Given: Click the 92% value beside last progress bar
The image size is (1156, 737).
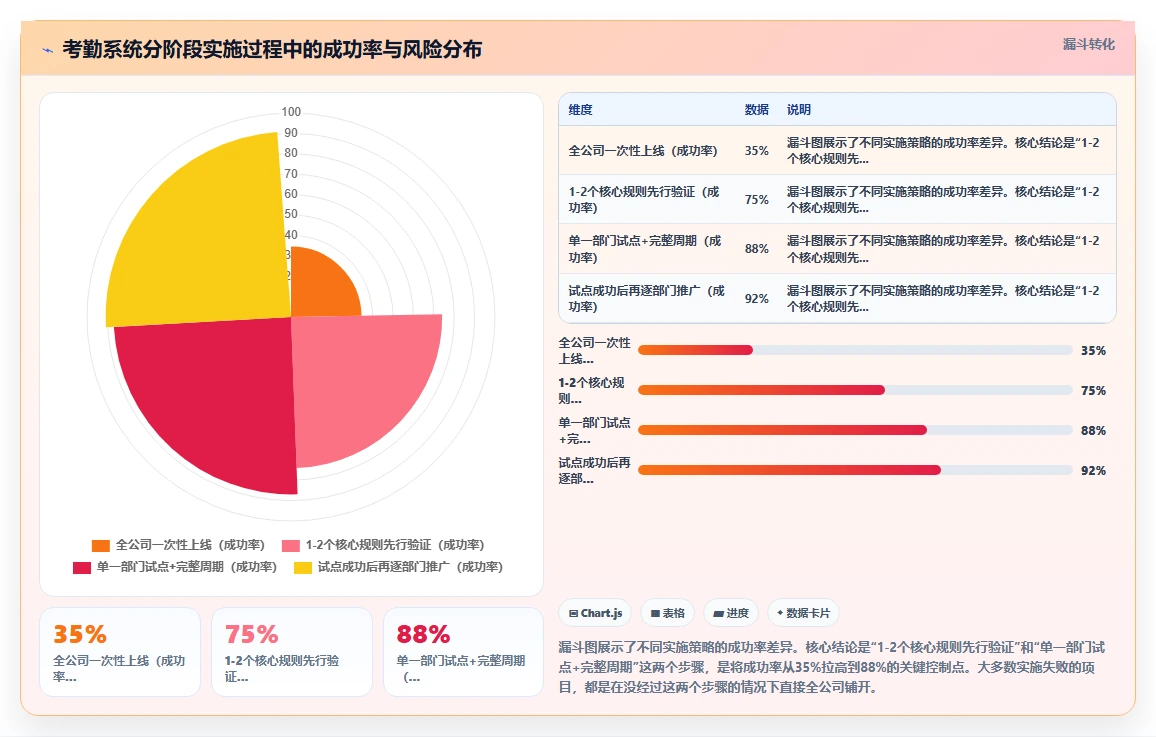Looking at the screenshot, I should click(1093, 470).
